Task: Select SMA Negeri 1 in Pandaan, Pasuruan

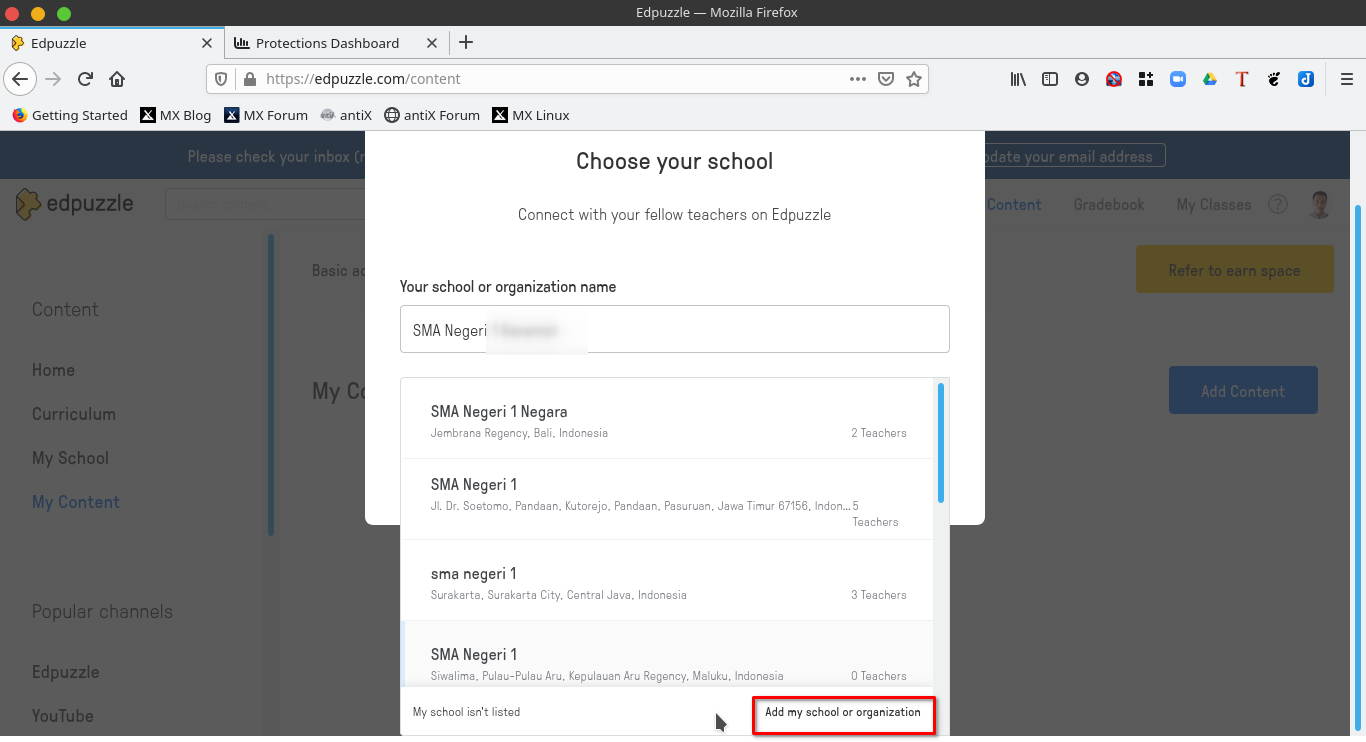Action: click(x=668, y=499)
